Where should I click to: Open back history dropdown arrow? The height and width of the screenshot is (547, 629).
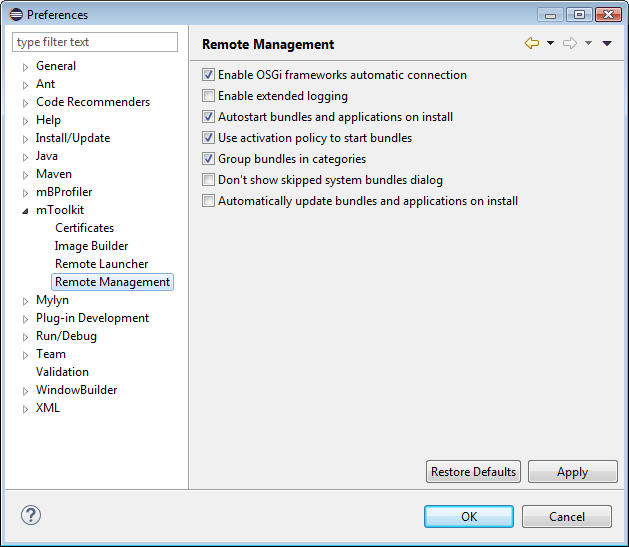(550, 44)
